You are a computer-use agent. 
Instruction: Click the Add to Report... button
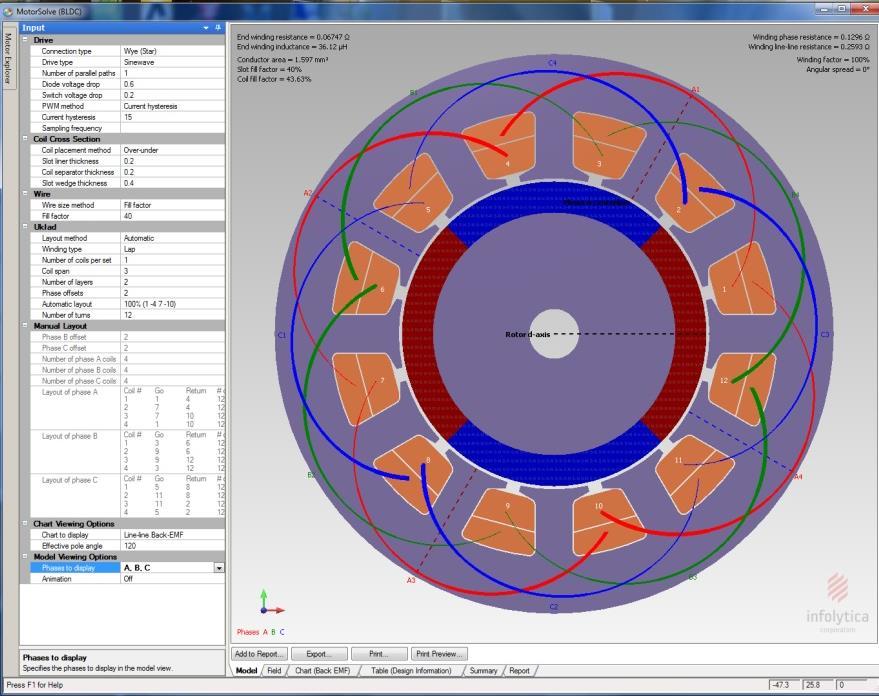point(259,654)
